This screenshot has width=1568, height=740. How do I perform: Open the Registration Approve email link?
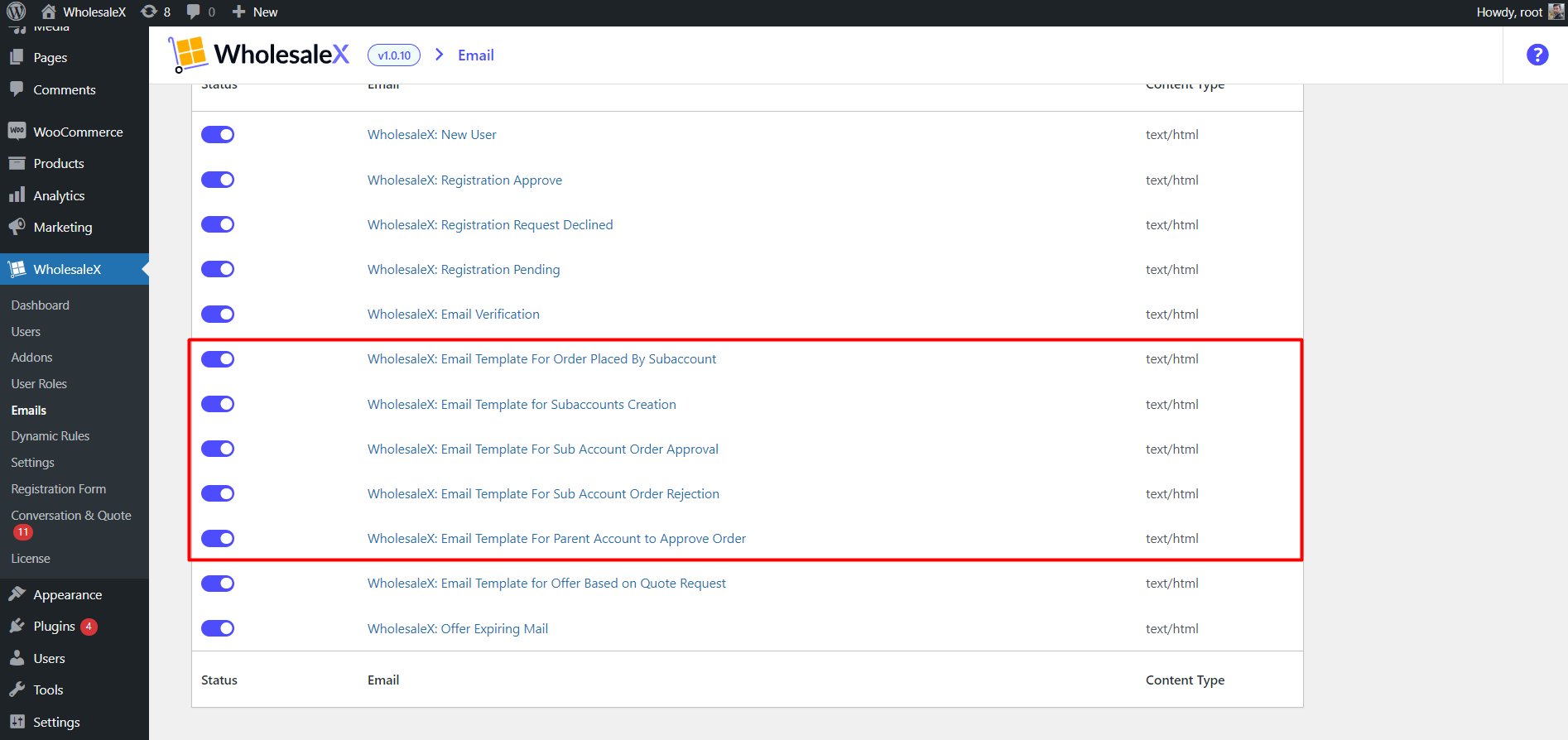pos(464,180)
